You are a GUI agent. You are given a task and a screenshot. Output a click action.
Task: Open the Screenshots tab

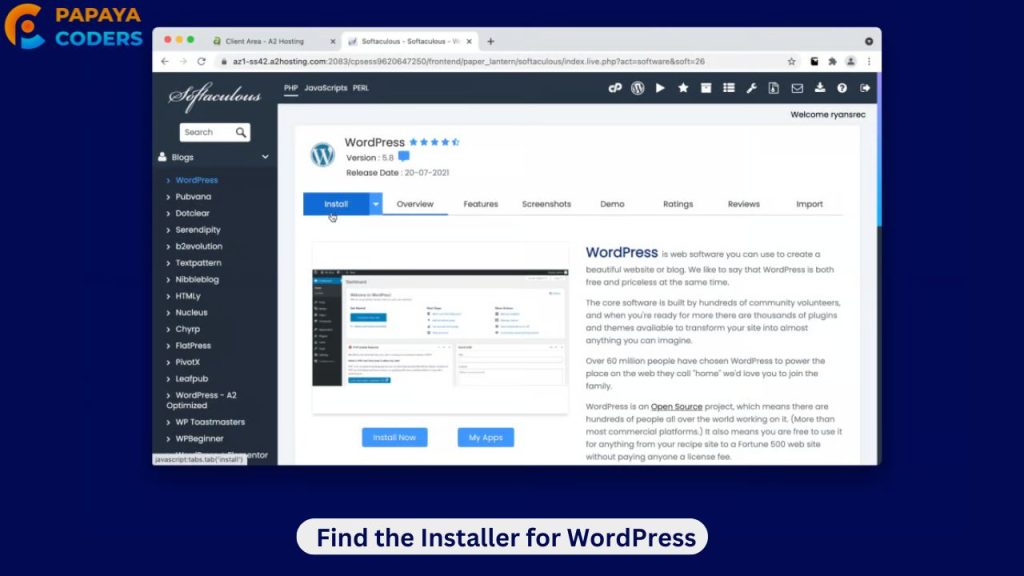pyautogui.click(x=547, y=204)
